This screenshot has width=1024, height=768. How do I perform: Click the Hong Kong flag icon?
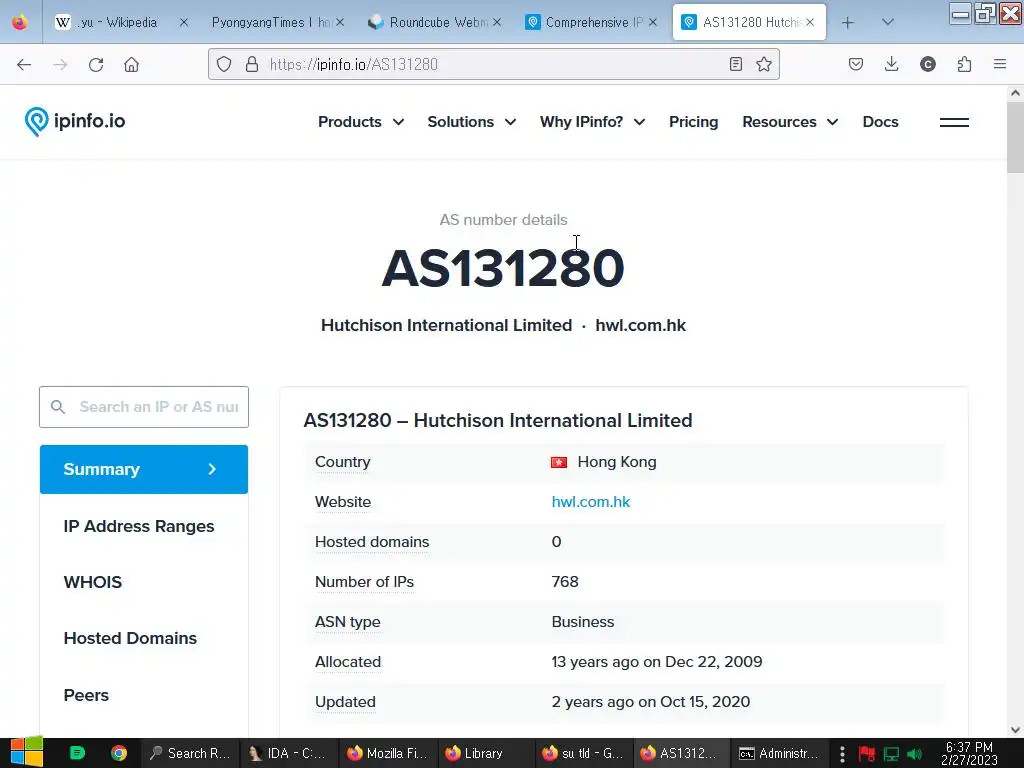pyautogui.click(x=559, y=462)
